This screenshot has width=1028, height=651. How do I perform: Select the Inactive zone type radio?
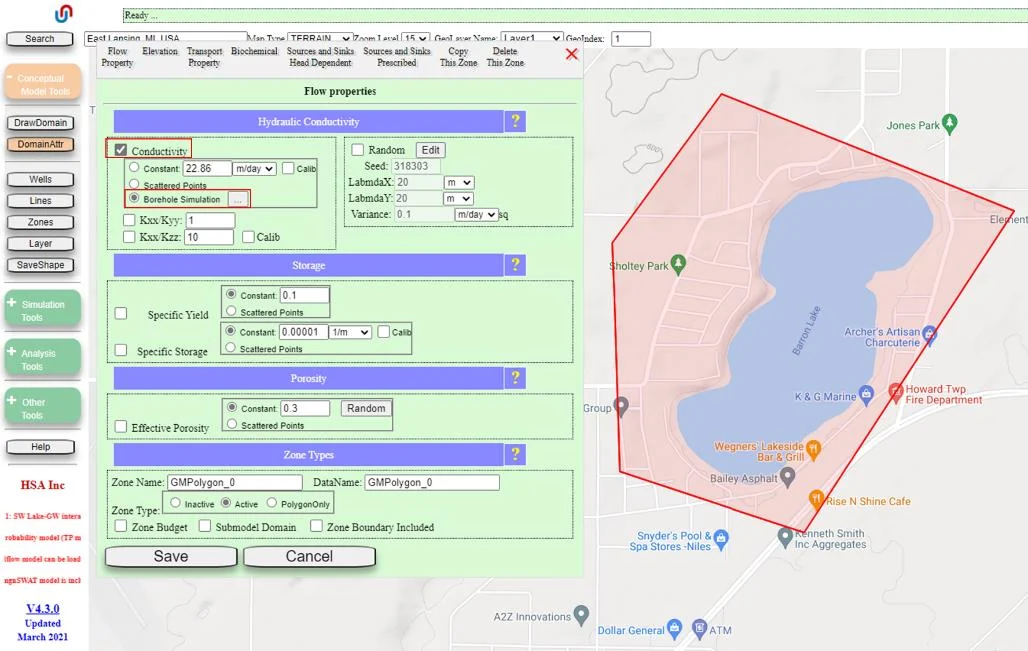click(175, 503)
